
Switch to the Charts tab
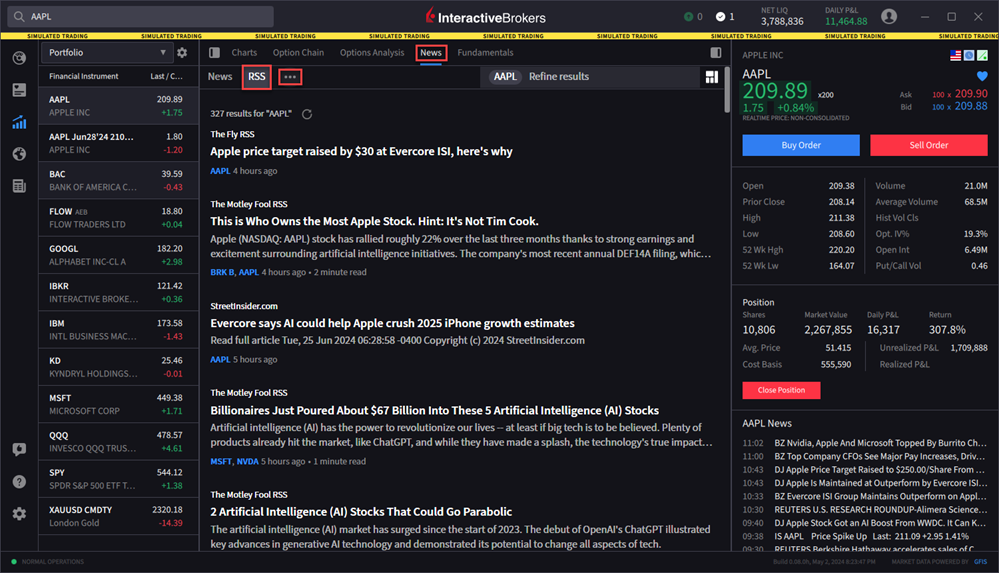tap(244, 52)
